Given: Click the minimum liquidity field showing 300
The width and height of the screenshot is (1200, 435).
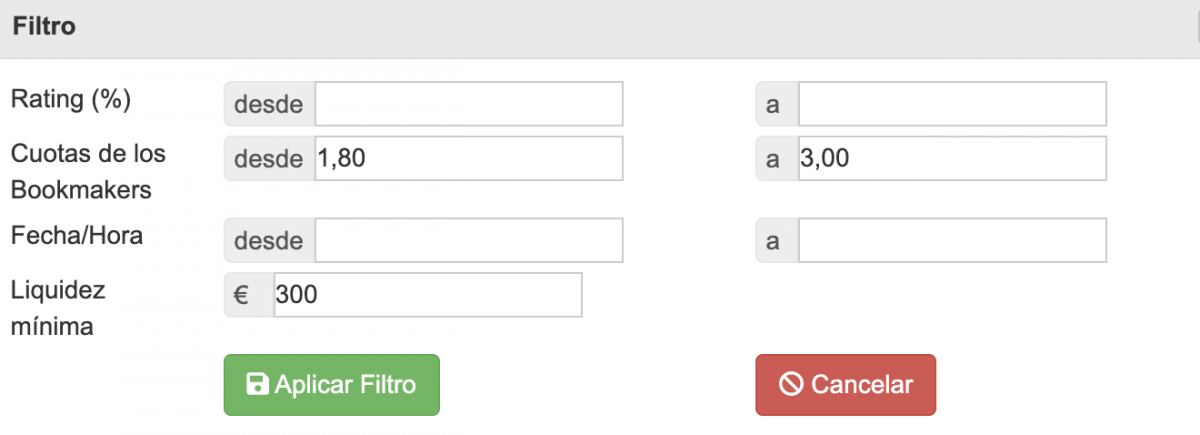Looking at the screenshot, I should (428, 295).
